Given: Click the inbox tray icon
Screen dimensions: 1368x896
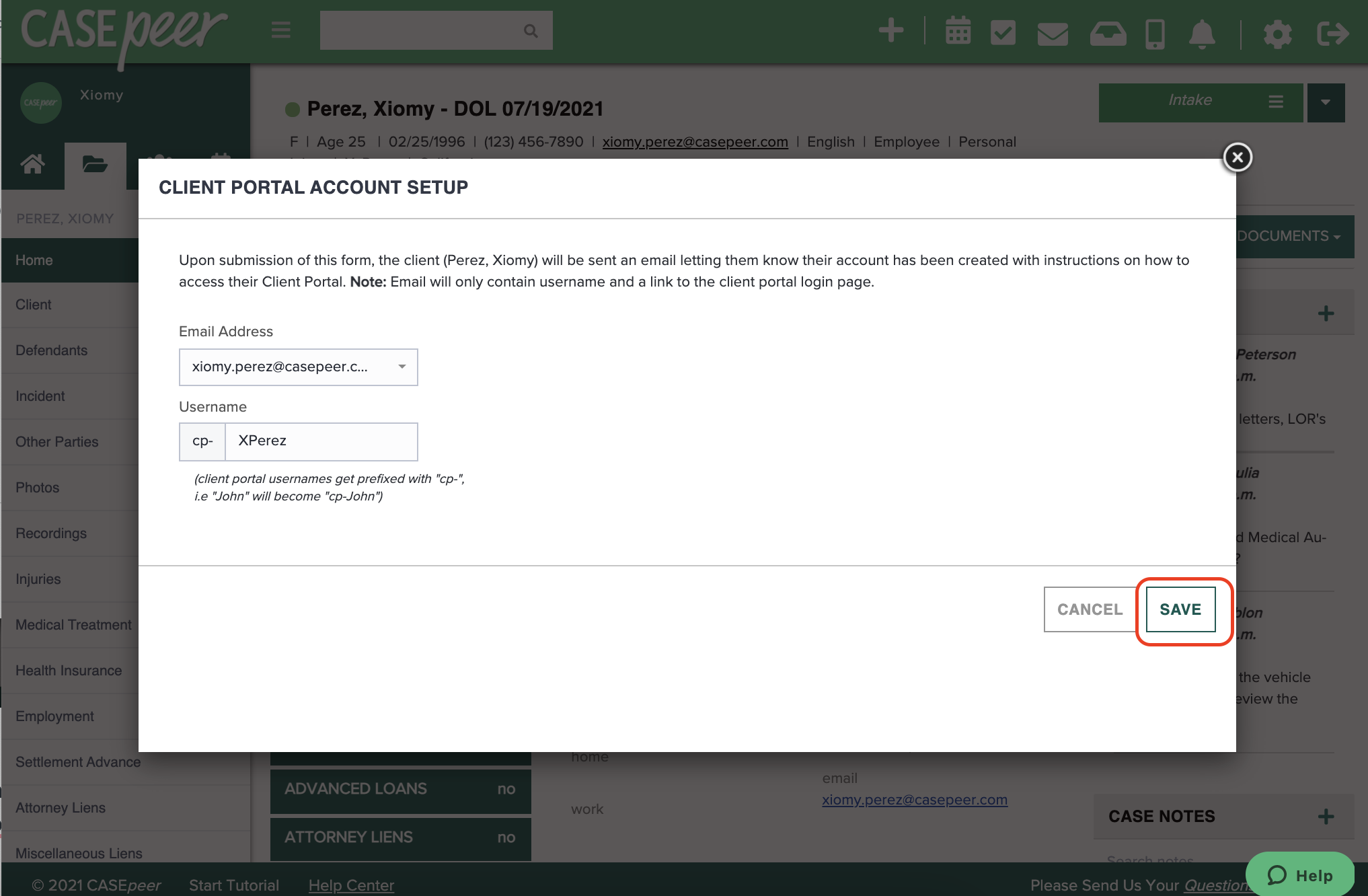Looking at the screenshot, I should point(1108,33).
